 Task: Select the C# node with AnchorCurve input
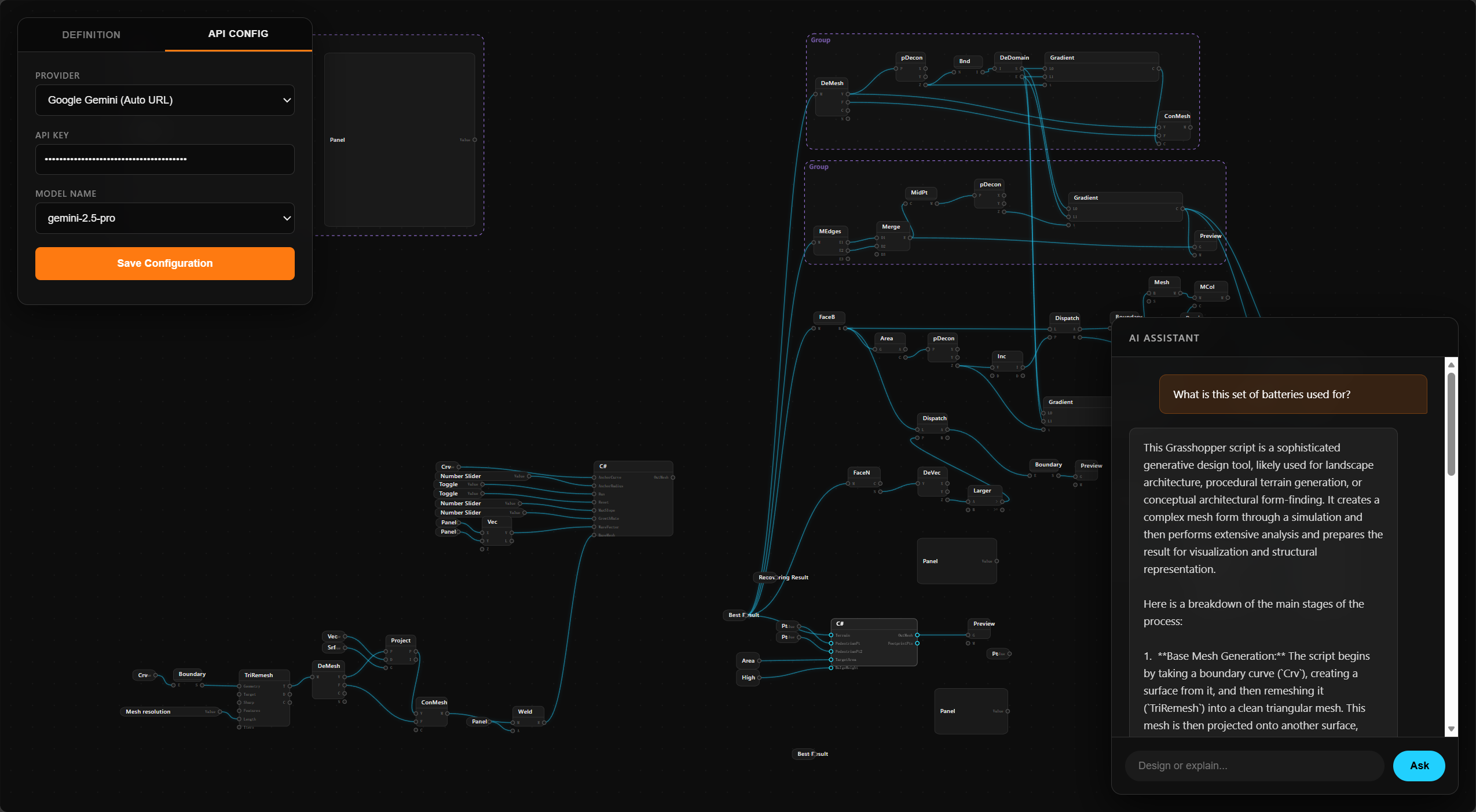633,498
